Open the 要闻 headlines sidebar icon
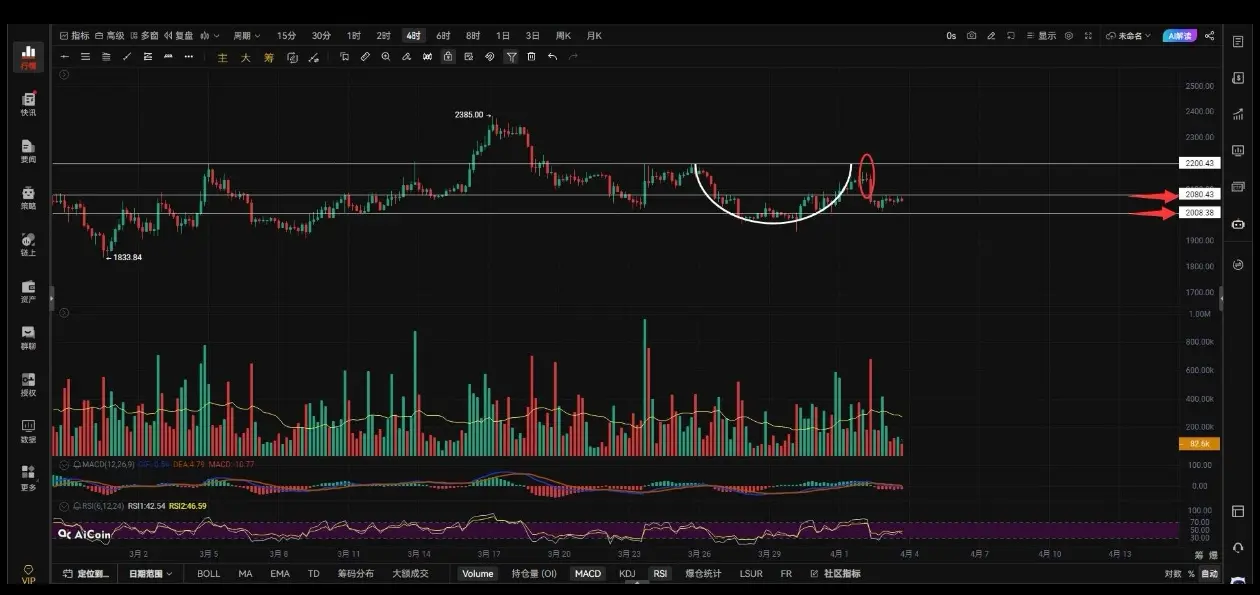 coord(28,151)
